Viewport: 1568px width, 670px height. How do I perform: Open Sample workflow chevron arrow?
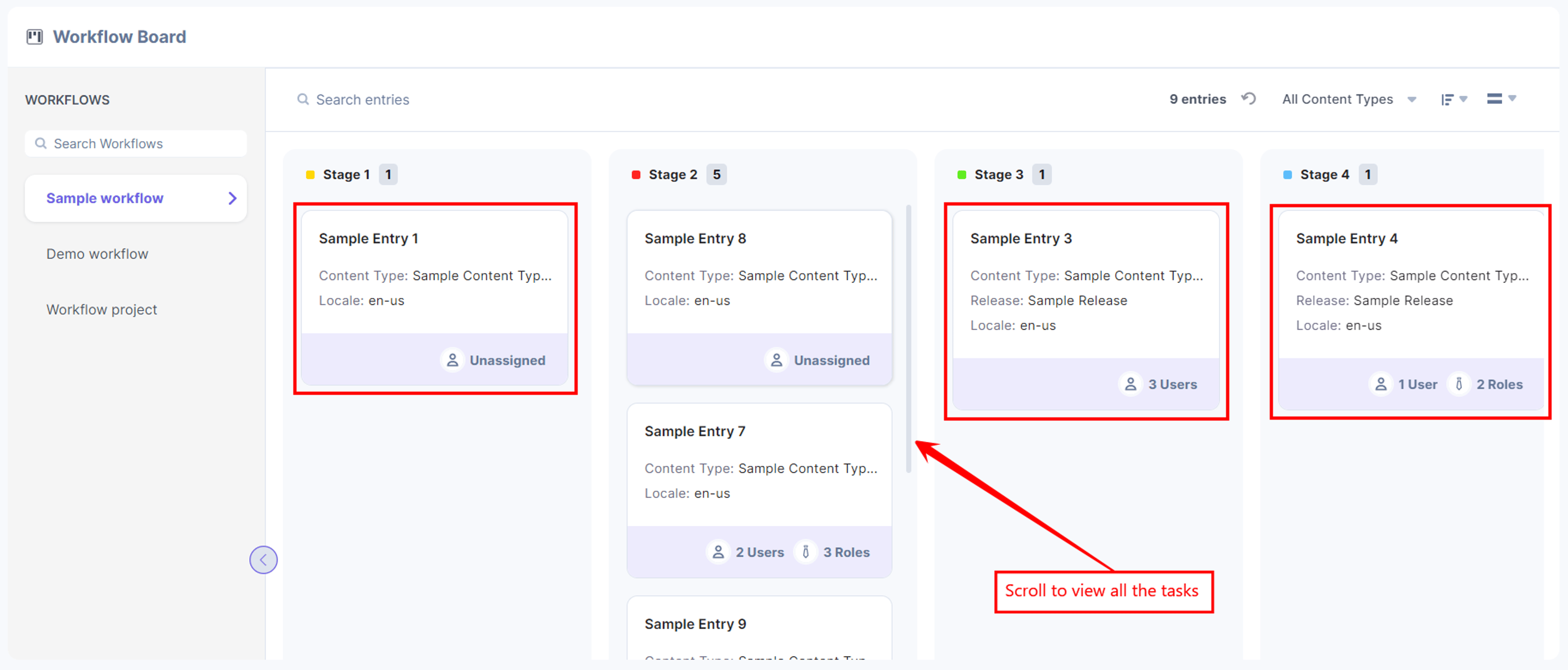tap(232, 198)
